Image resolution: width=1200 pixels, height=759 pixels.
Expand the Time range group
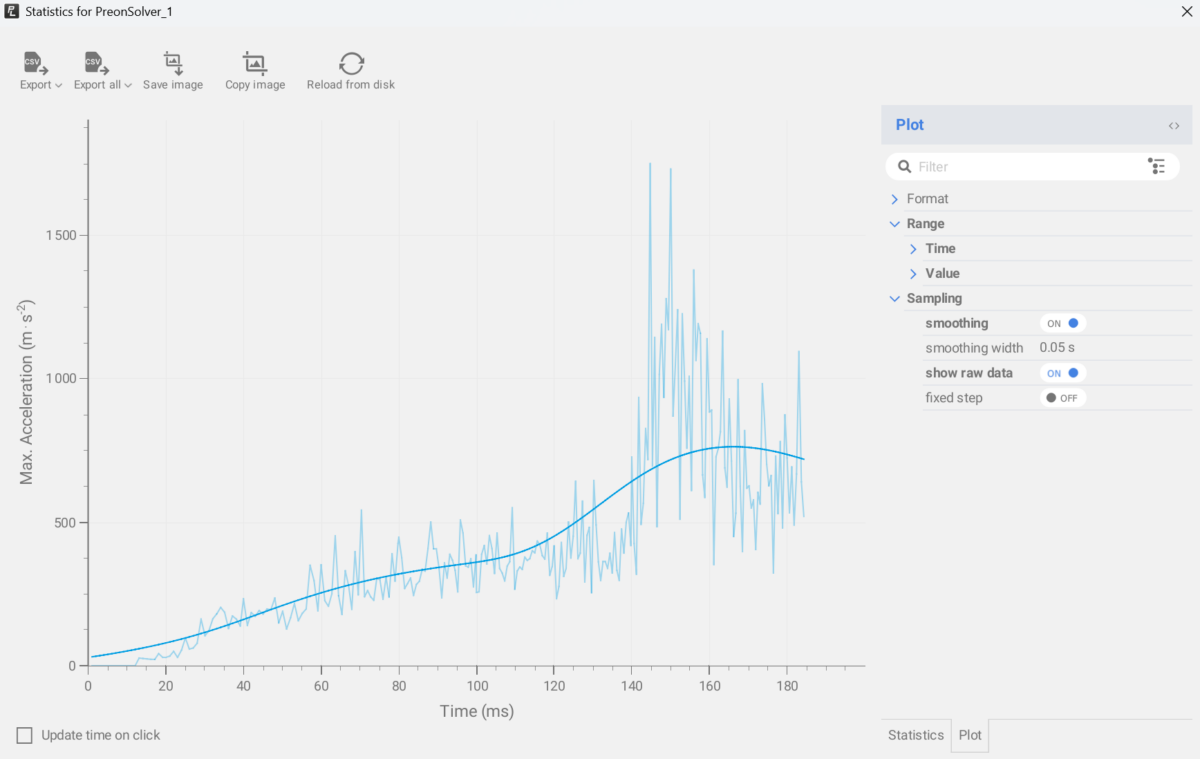(x=913, y=249)
